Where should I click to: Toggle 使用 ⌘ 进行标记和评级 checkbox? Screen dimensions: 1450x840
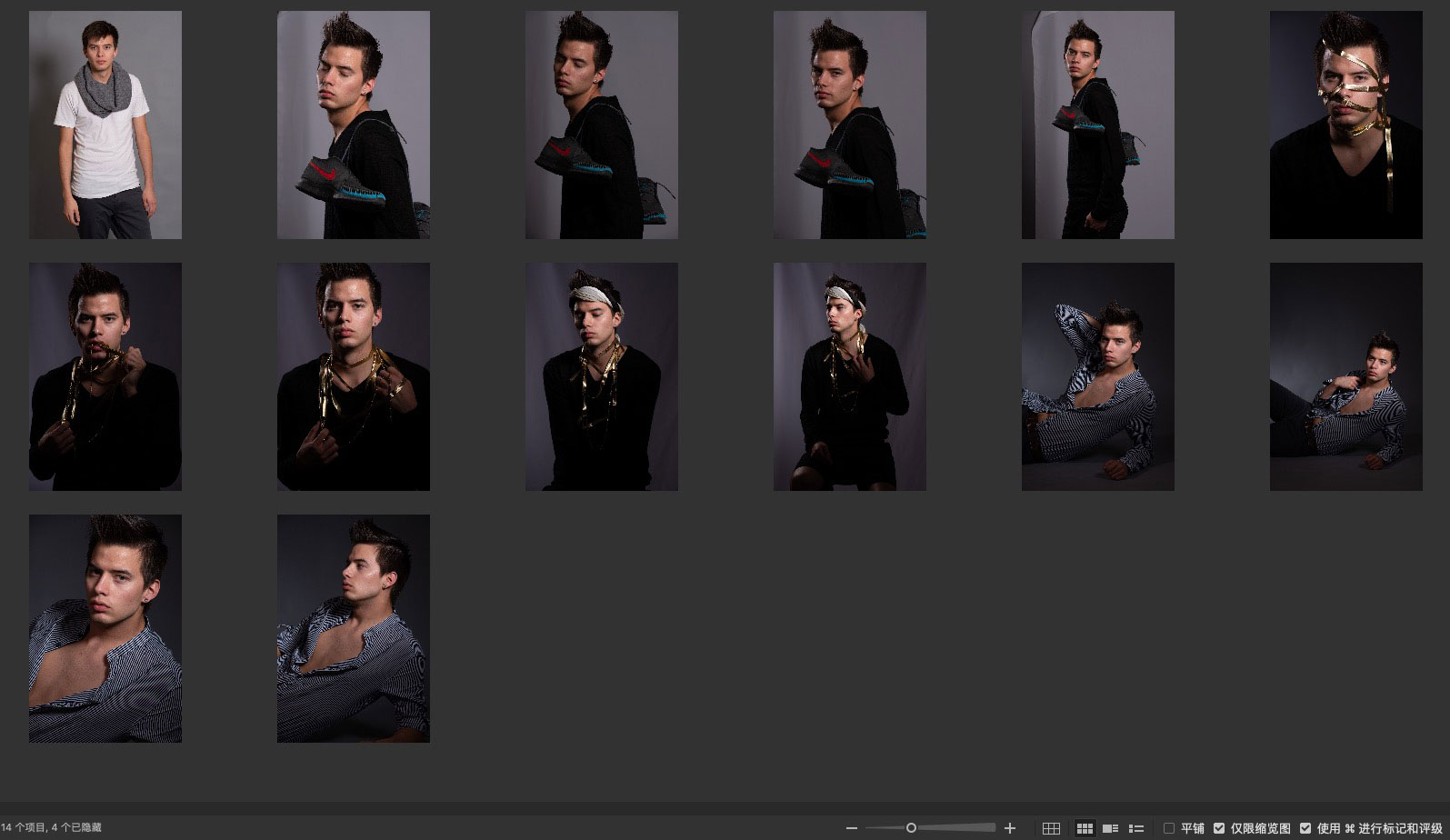(x=1305, y=828)
